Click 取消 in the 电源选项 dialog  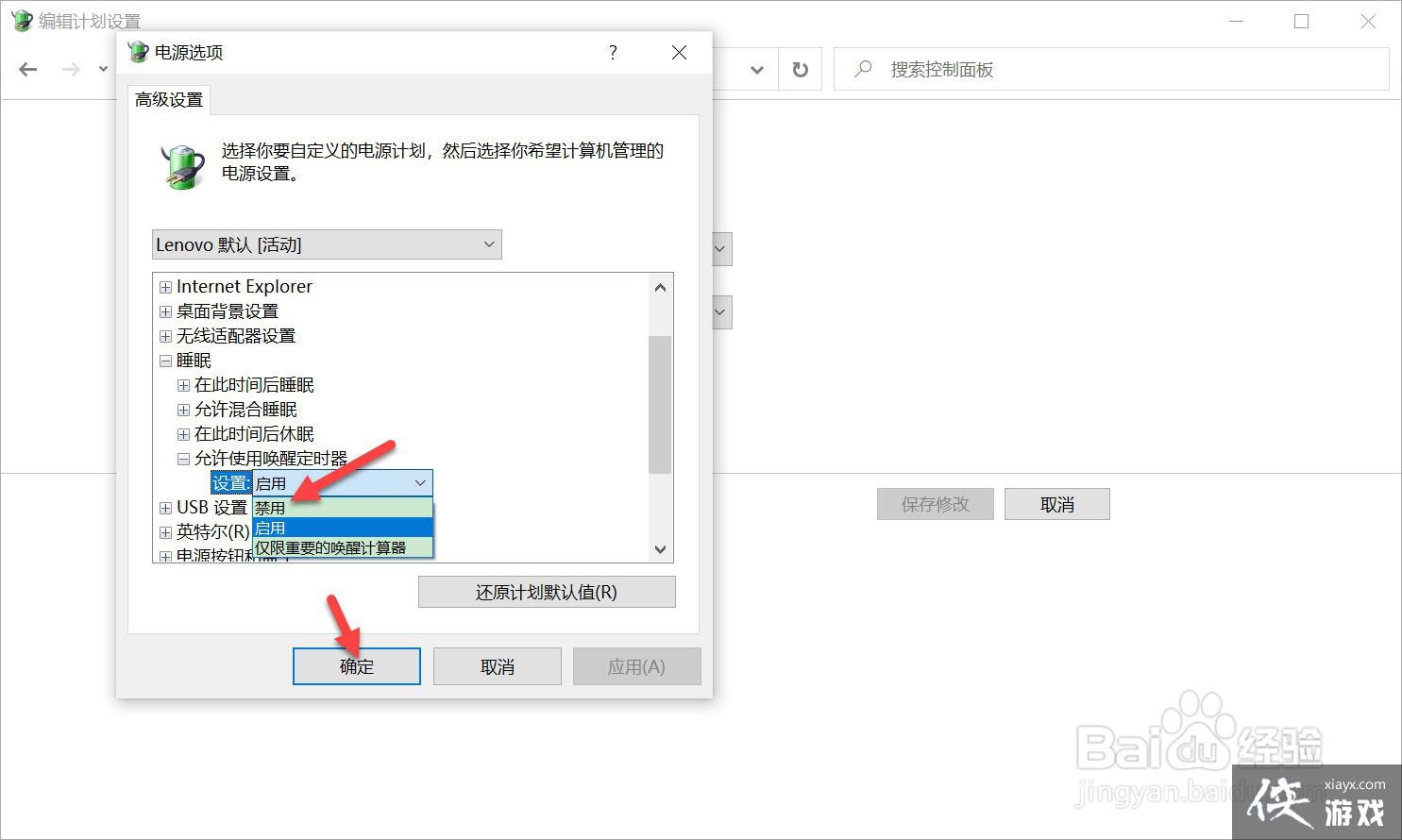(498, 666)
